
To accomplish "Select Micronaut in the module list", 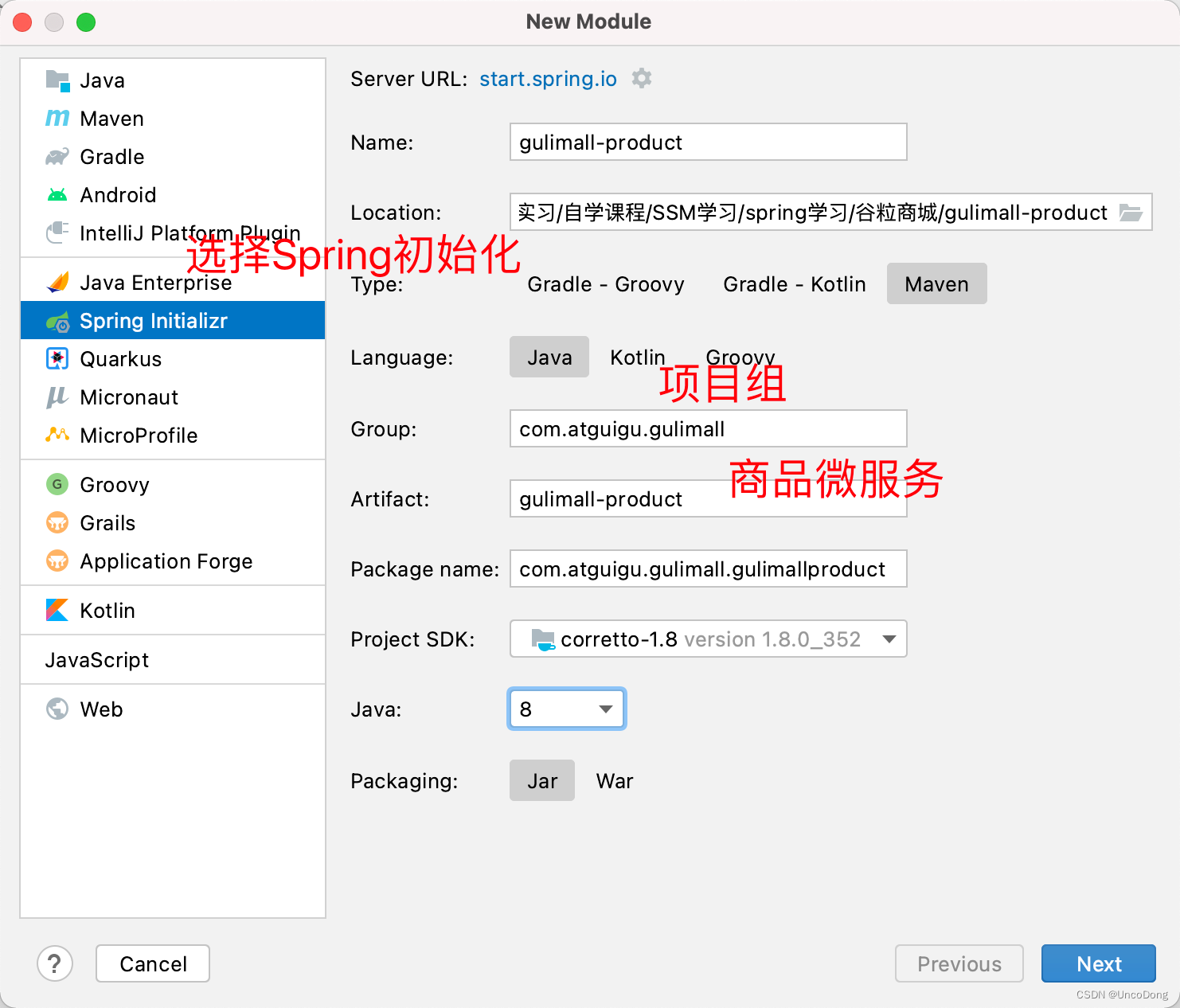I will click(x=173, y=397).
